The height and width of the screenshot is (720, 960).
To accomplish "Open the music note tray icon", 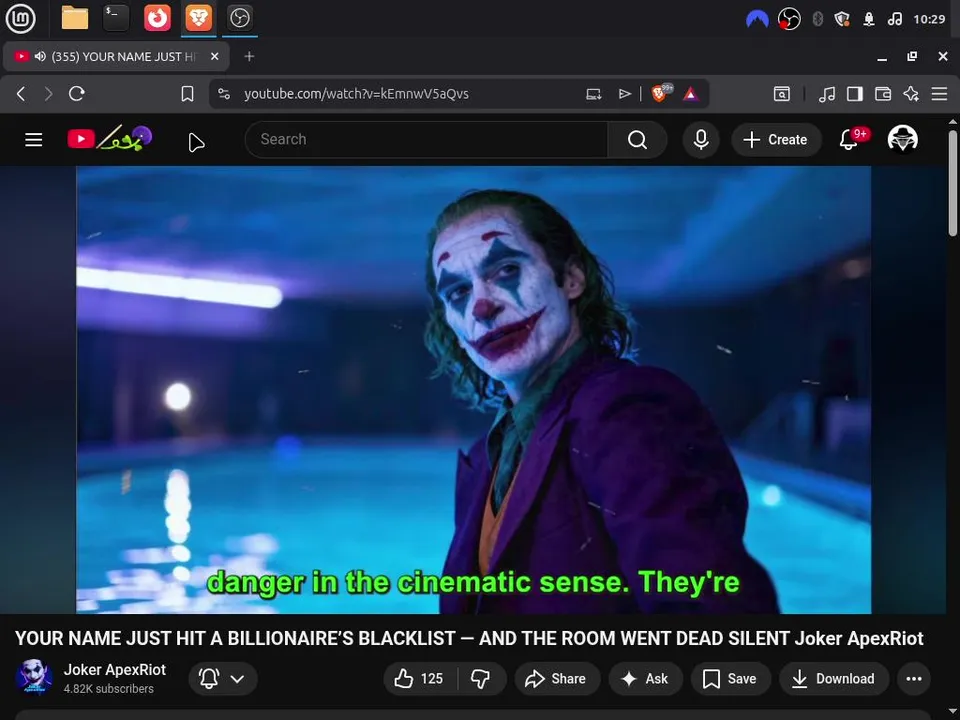I will pos(894,19).
